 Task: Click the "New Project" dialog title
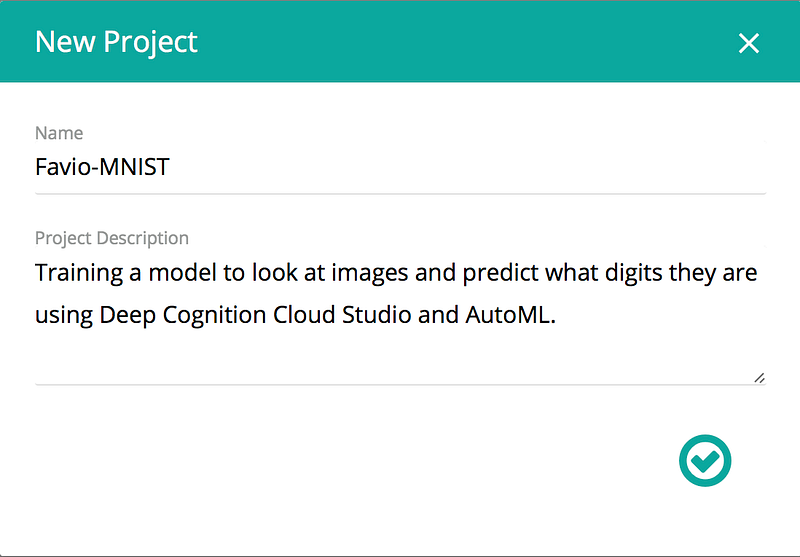click(x=116, y=42)
